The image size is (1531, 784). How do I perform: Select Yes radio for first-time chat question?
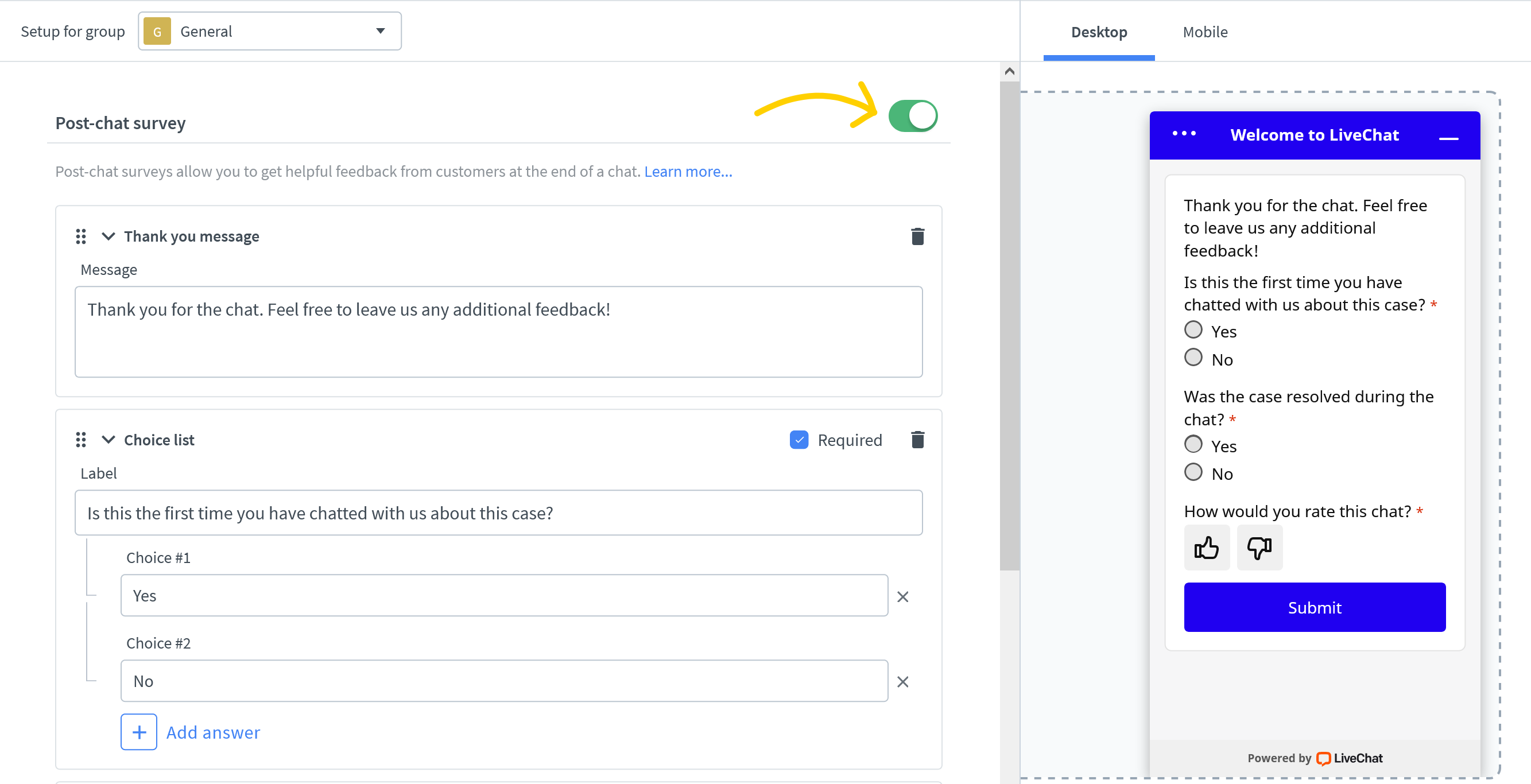pos(1193,329)
